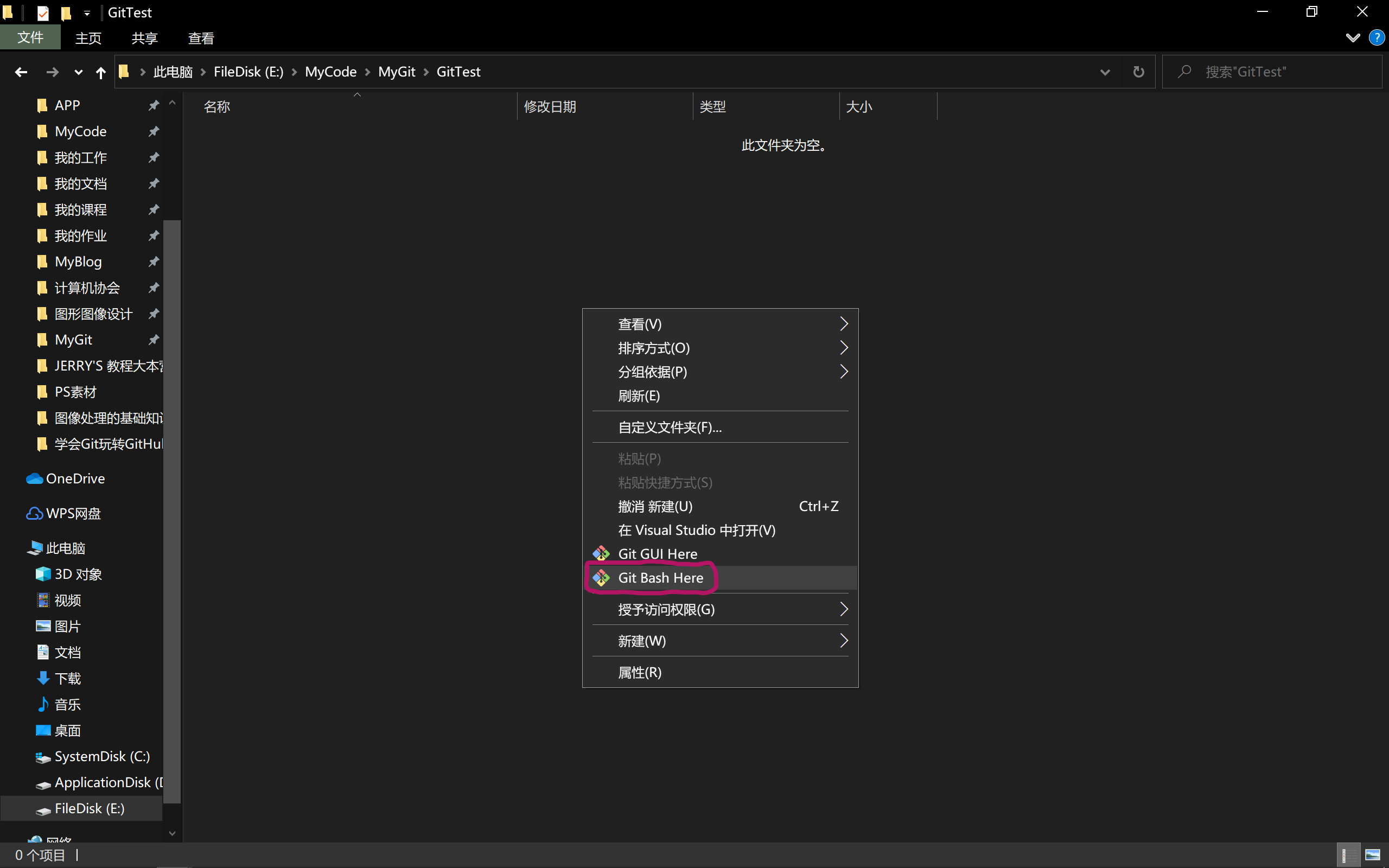Viewport: 1389px width, 868px height.
Task: Unpin MyGit via its pin icon
Action: 153,340
